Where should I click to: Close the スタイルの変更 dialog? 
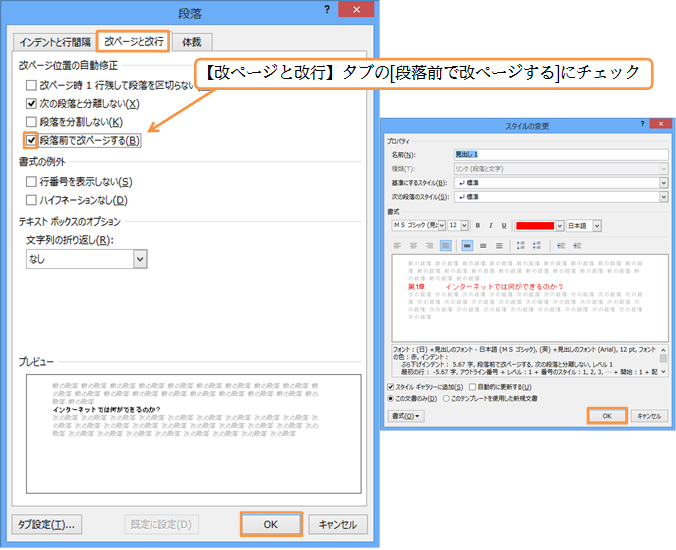(x=660, y=124)
